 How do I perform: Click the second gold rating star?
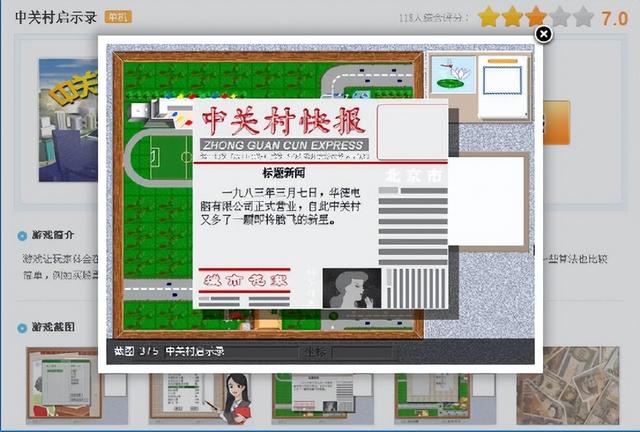tap(513, 17)
